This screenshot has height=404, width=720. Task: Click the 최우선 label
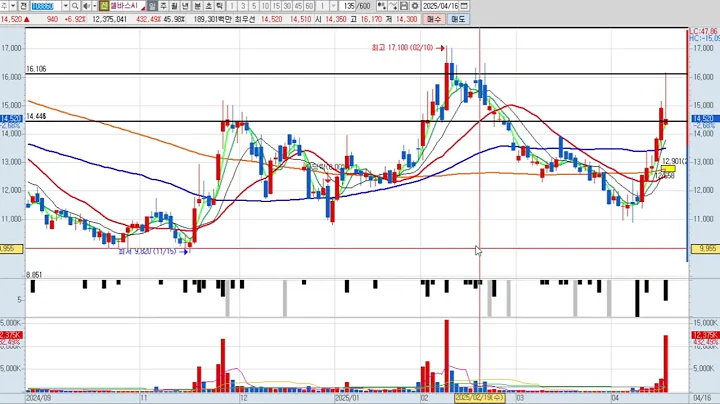pyautogui.click(x=245, y=19)
